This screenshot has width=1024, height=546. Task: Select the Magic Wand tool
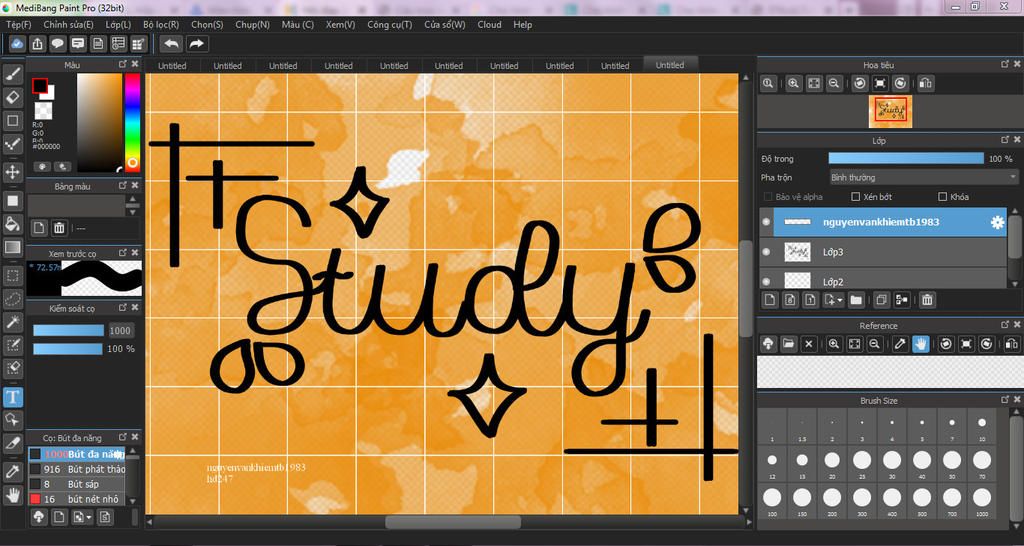12,321
